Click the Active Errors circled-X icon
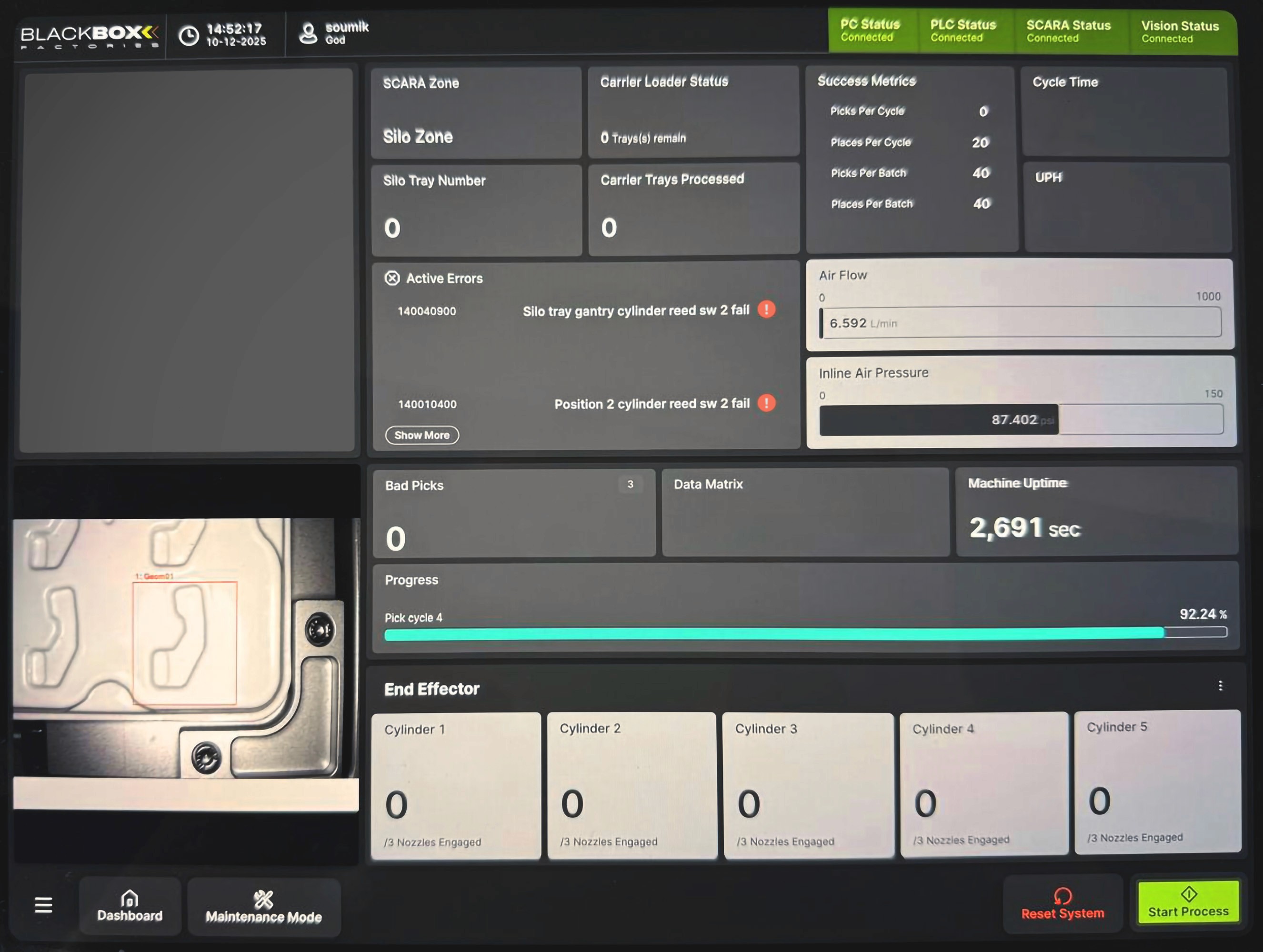 (391, 278)
